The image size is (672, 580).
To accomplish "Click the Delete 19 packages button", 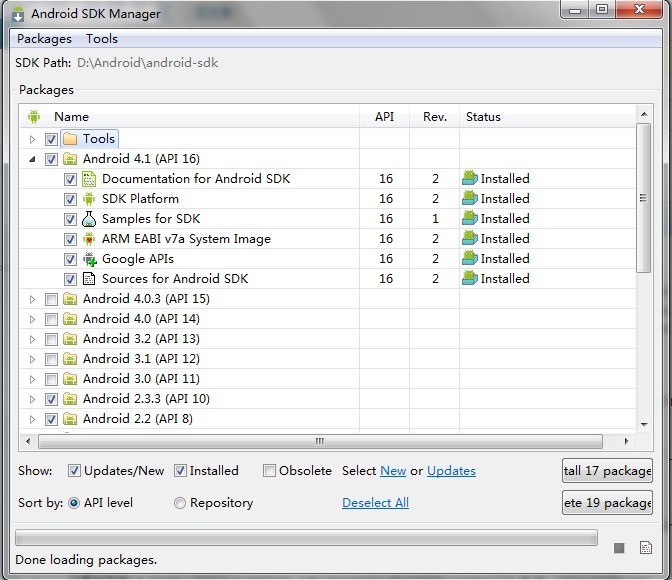I will [x=607, y=503].
